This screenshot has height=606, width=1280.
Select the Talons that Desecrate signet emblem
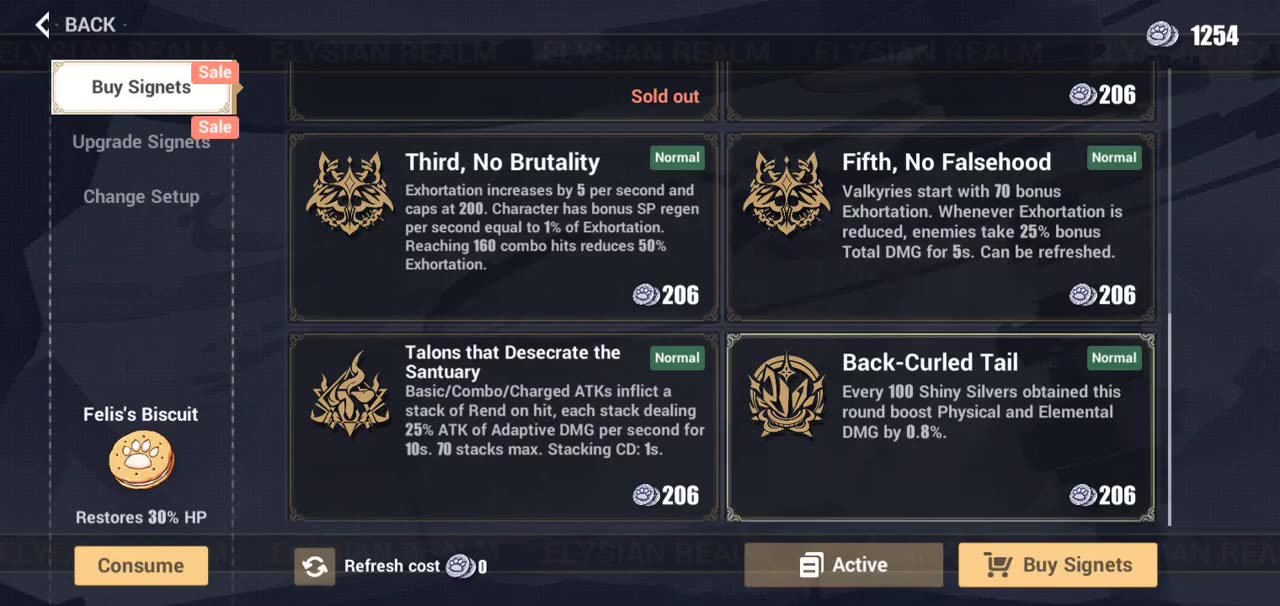349,394
